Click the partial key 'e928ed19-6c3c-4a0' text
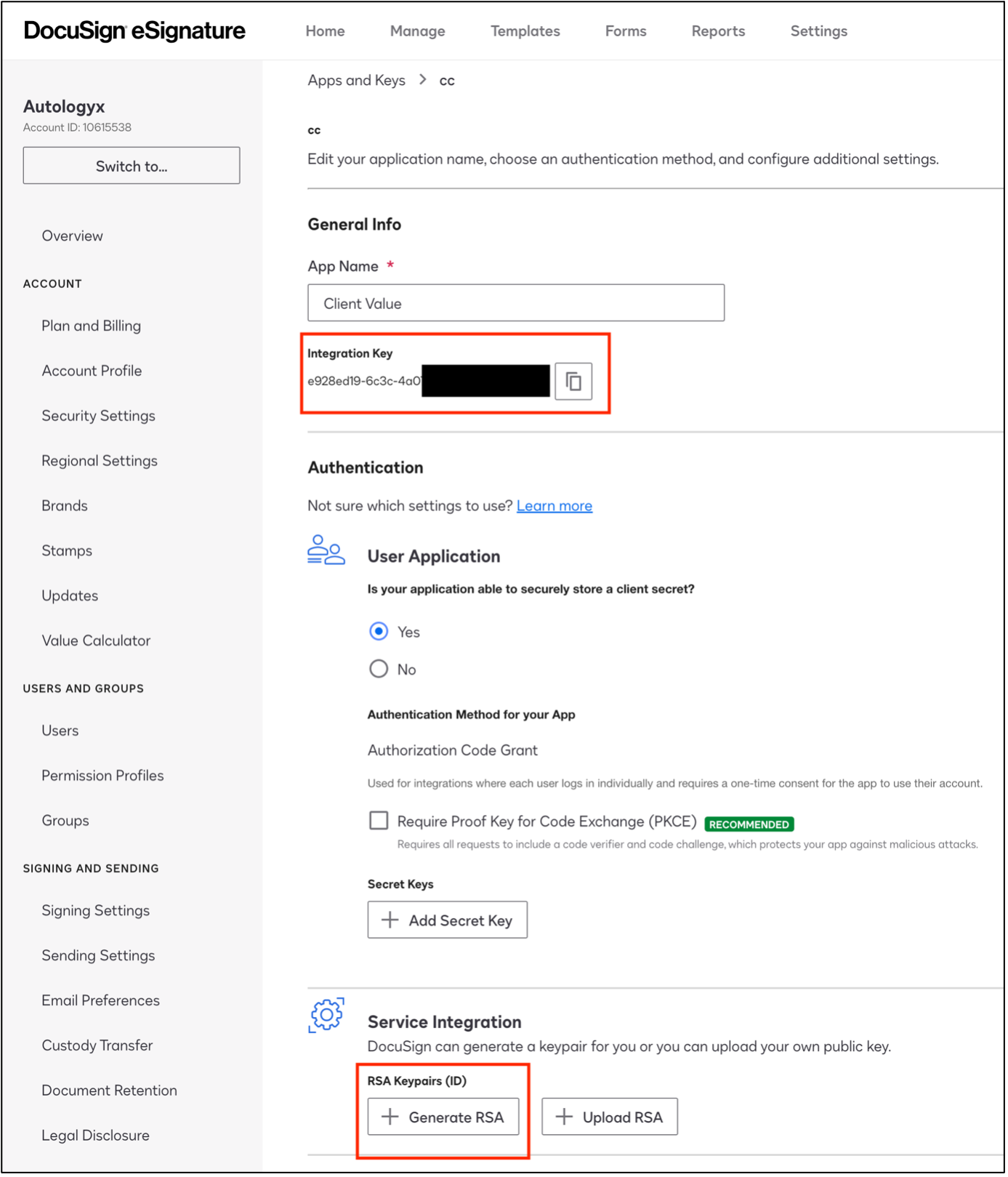The width and height of the screenshot is (1008, 1177). [364, 382]
